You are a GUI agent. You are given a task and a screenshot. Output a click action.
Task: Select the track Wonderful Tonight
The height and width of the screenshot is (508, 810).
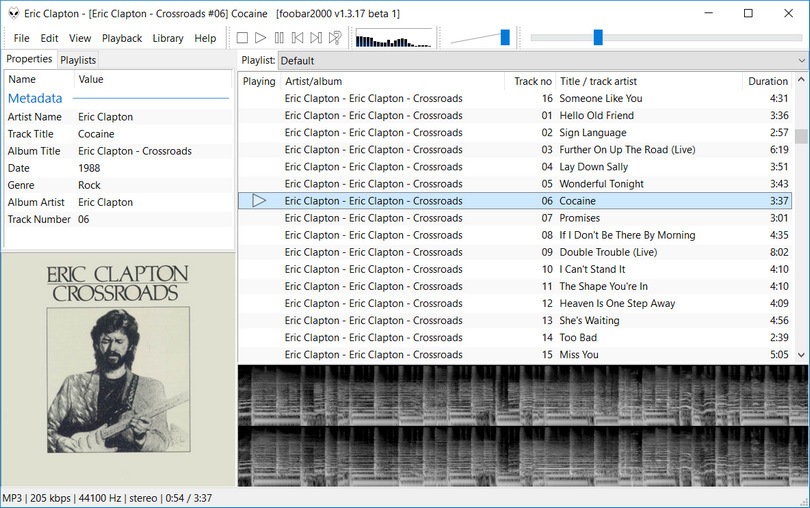[515, 183]
